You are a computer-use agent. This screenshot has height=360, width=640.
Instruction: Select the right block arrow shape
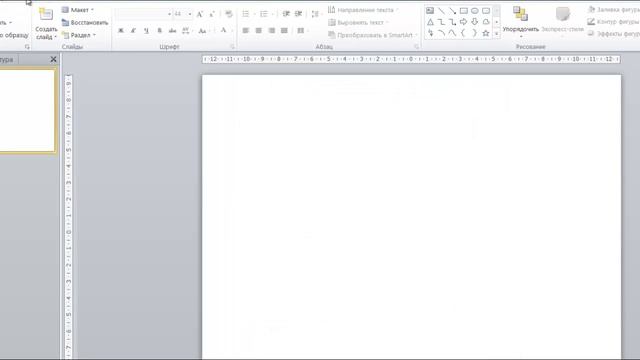point(464,22)
